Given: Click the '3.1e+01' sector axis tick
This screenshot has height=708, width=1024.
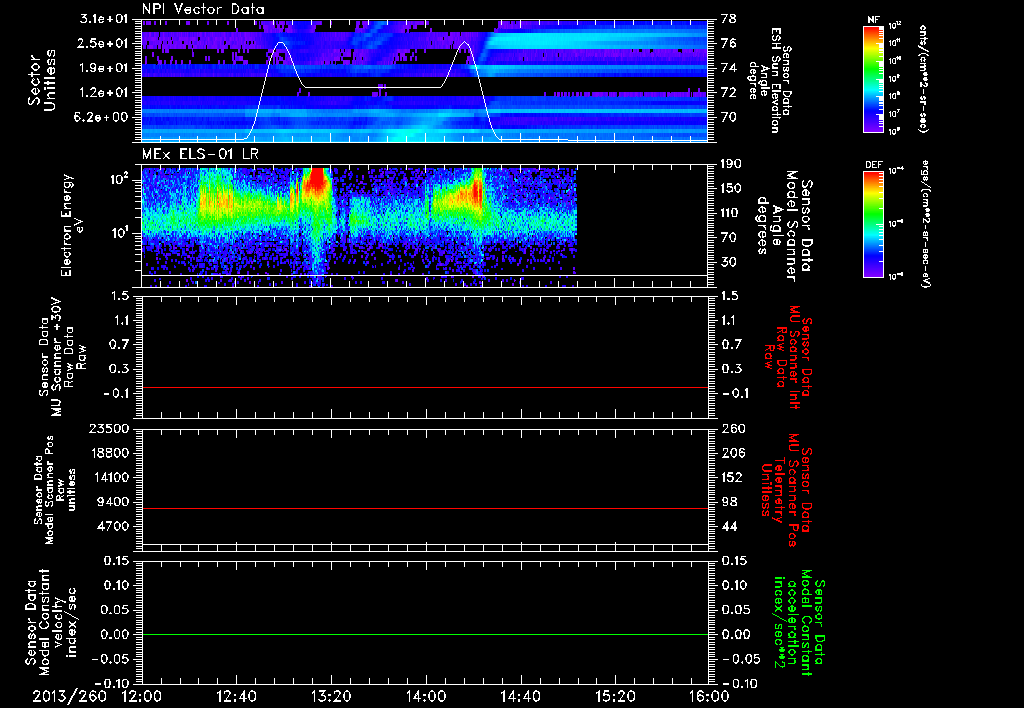Looking at the screenshot, I should pyautogui.click(x=104, y=18).
